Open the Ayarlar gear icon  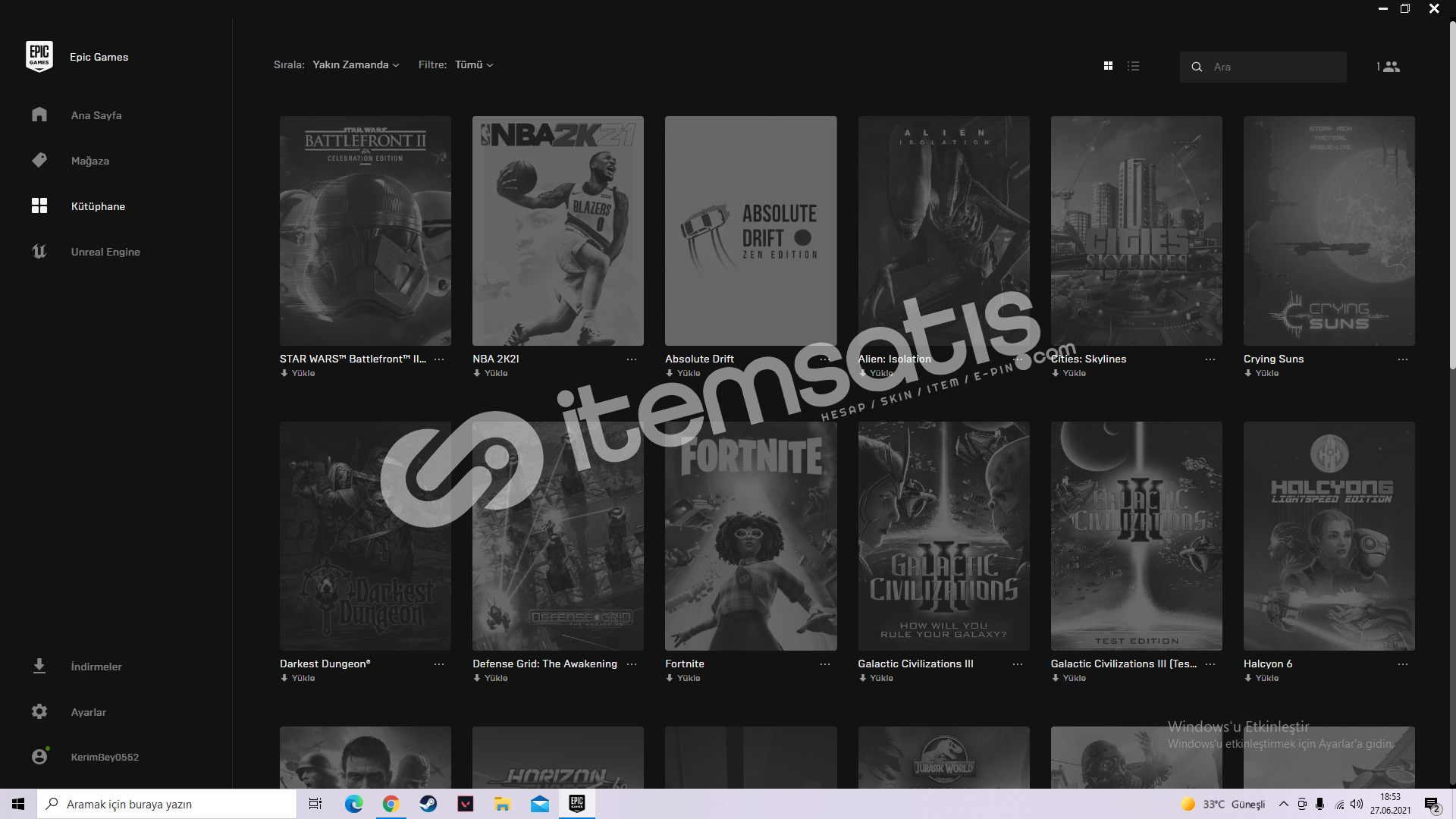click(39, 711)
